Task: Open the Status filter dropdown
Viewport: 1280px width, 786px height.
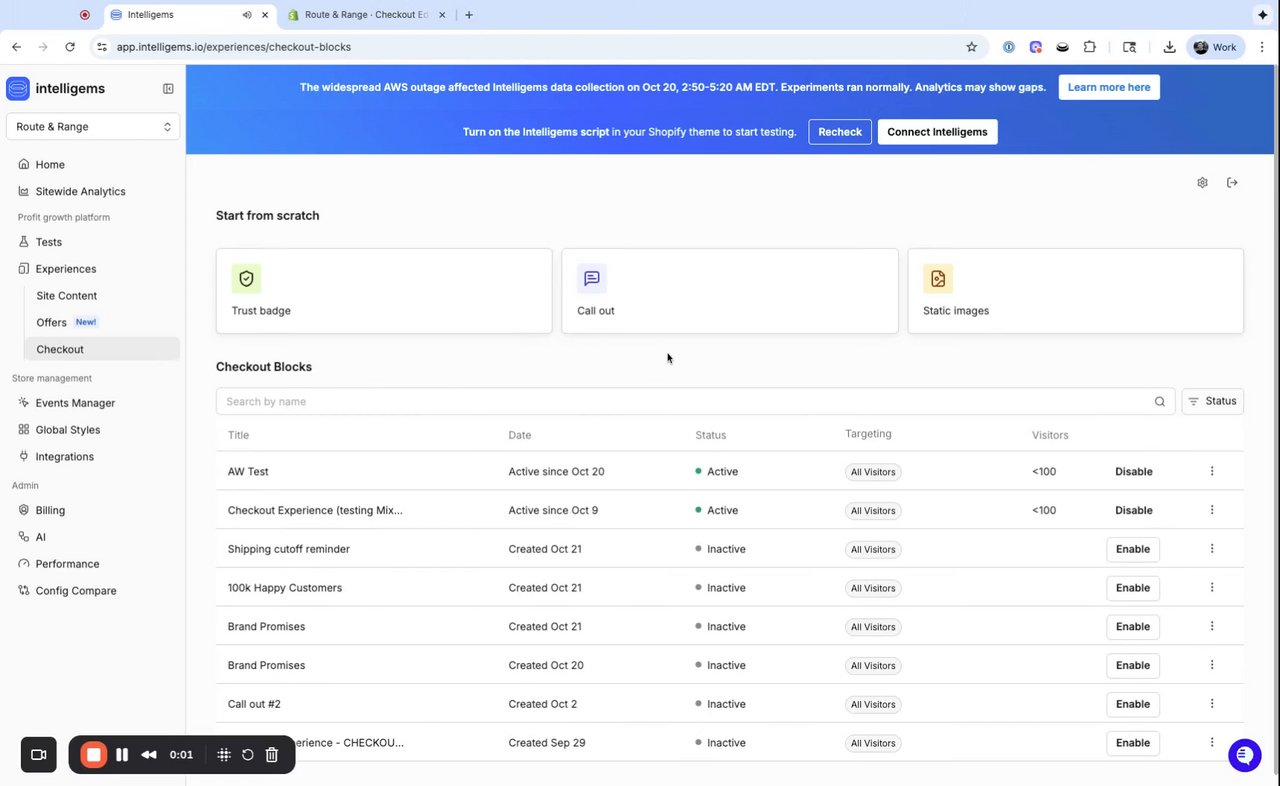Action: coord(1213,401)
